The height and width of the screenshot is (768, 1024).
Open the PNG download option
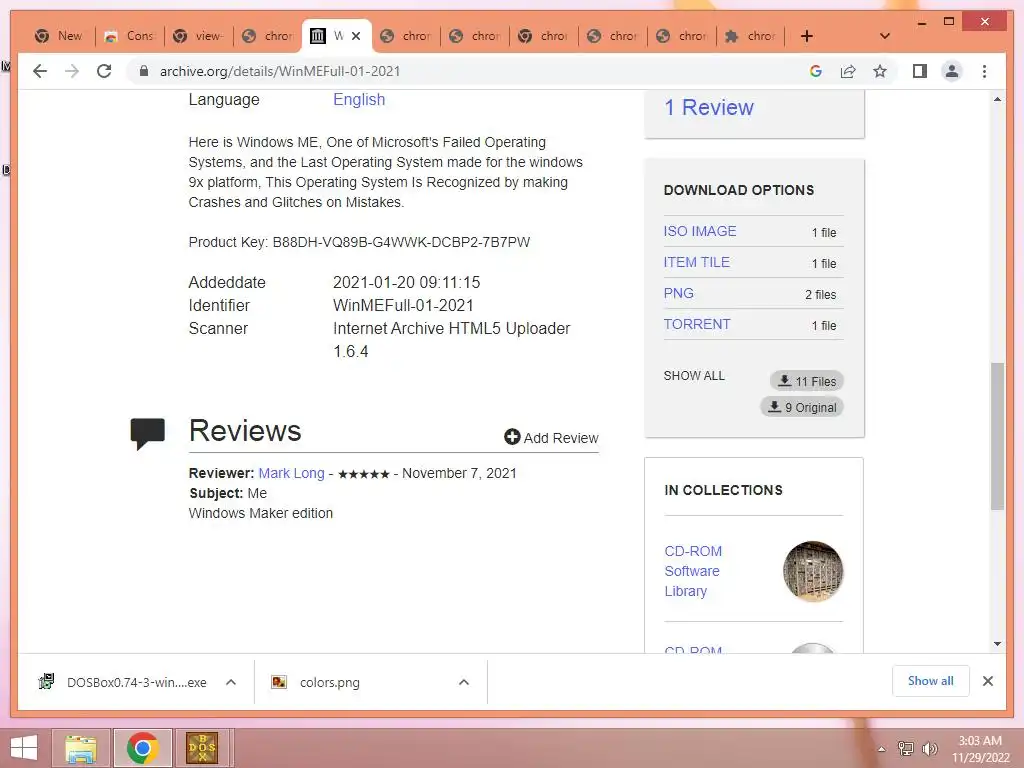(679, 293)
